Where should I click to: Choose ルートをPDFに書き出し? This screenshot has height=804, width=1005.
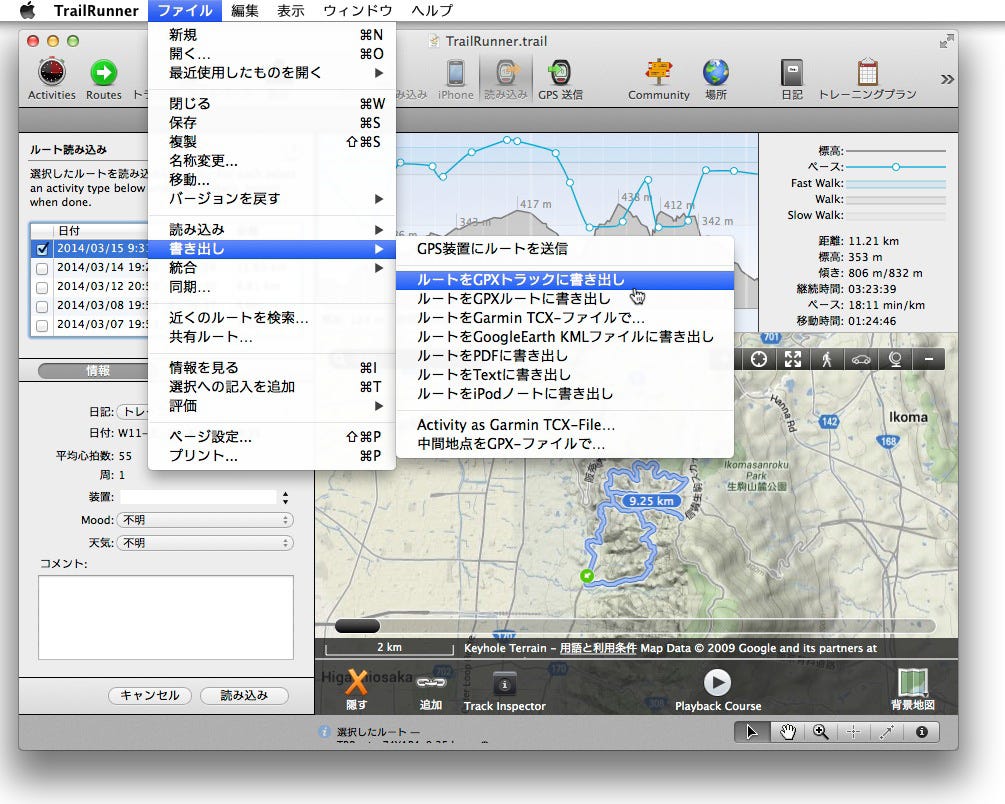click(565, 356)
